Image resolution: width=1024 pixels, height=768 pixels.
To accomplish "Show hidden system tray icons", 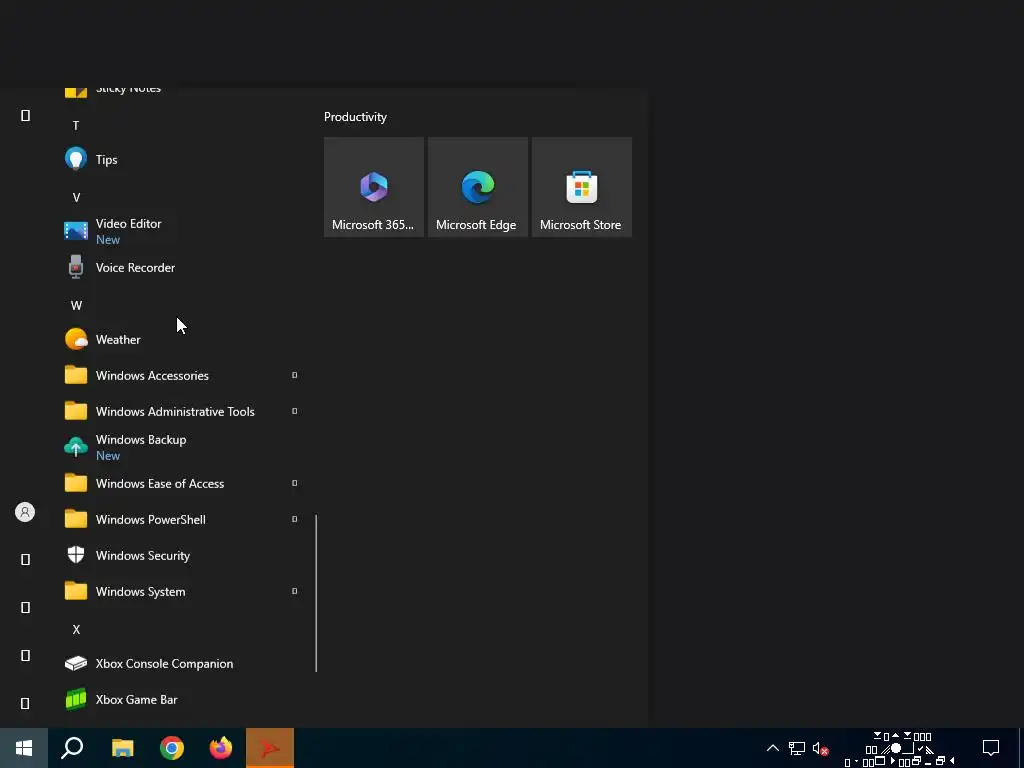I will coord(773,748).
